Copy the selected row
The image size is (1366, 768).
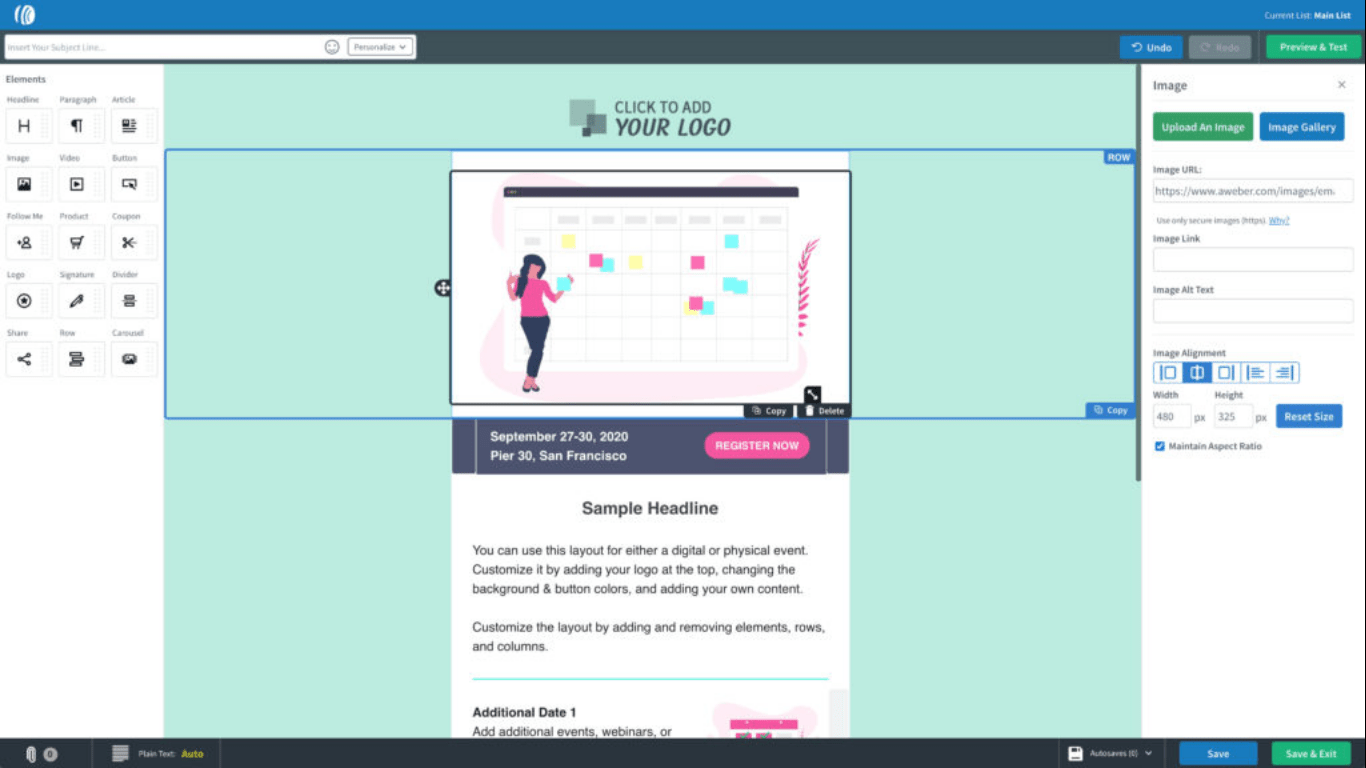(1110, 410)
